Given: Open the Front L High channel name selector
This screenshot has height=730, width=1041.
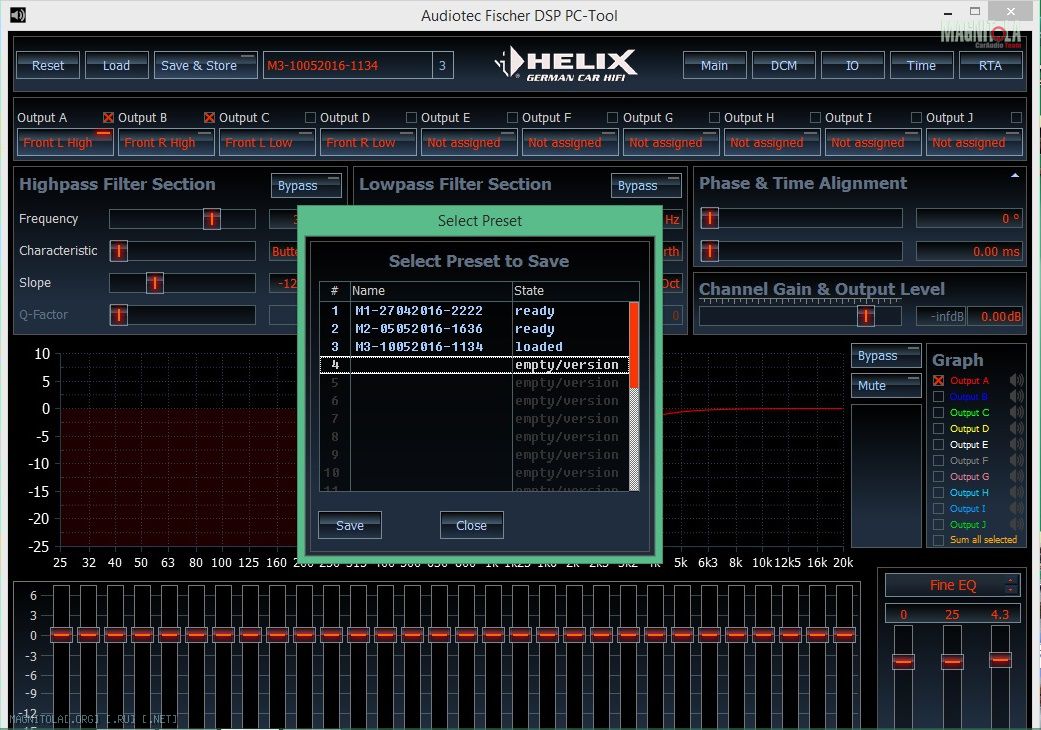Looking at the screenshot, I should [64, 143].
